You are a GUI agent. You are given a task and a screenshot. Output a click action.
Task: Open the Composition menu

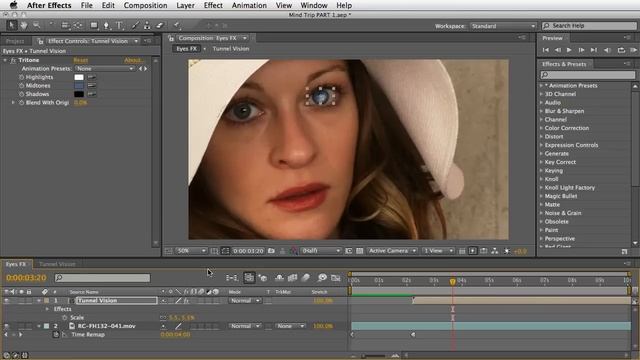click(x=145, y=5)
